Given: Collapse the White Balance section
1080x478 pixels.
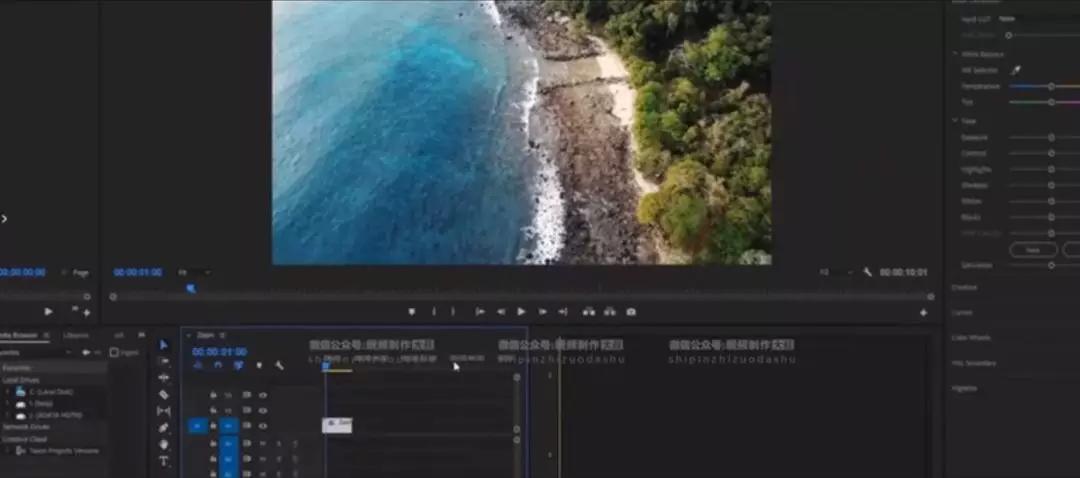Looking at the screenshot, I should pos(956,54).
